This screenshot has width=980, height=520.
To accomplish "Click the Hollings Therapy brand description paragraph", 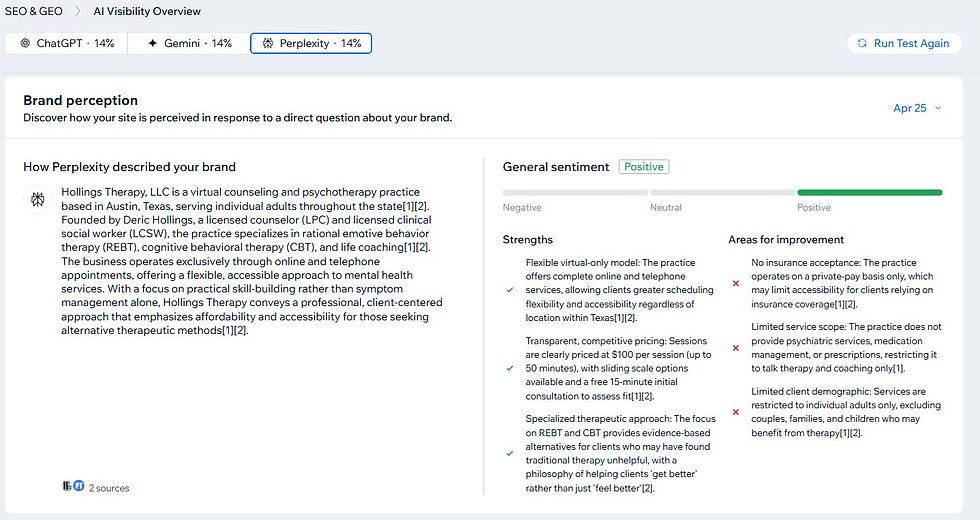I will (x=251, y=261).
